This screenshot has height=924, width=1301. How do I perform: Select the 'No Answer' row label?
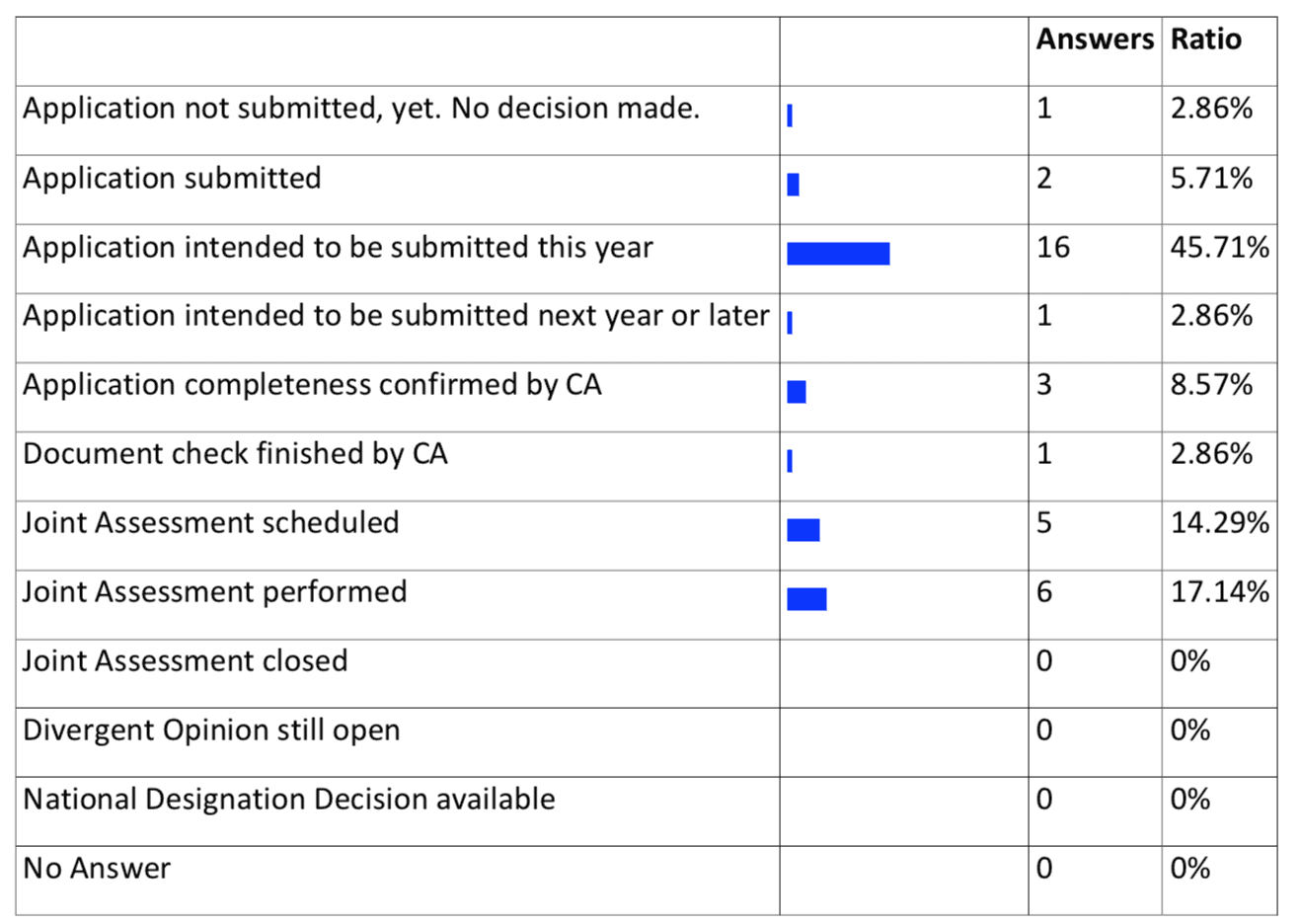[x=97, y=869]
